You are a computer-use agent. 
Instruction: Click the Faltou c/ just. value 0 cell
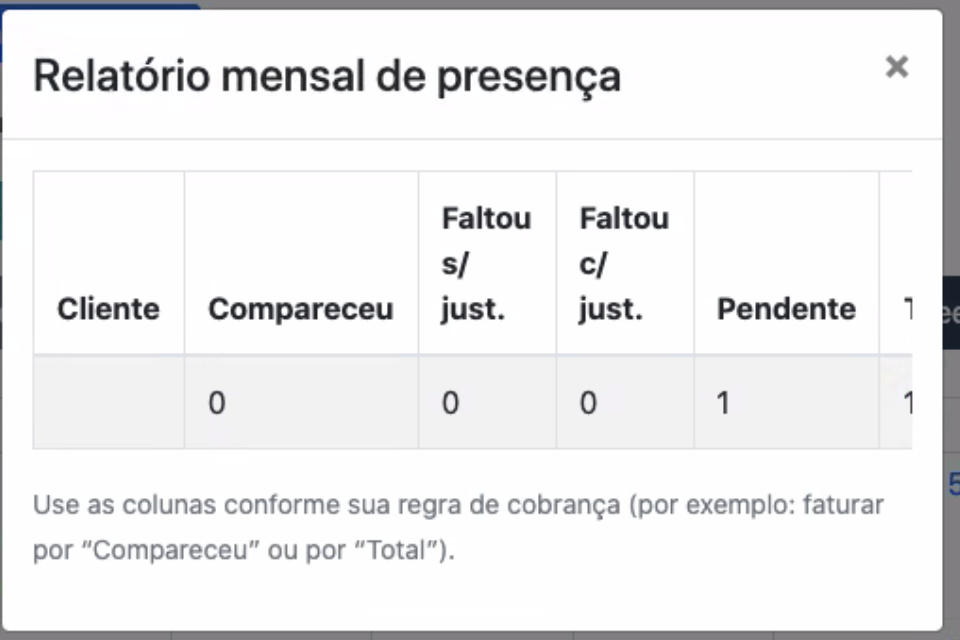tap(624, 403)
